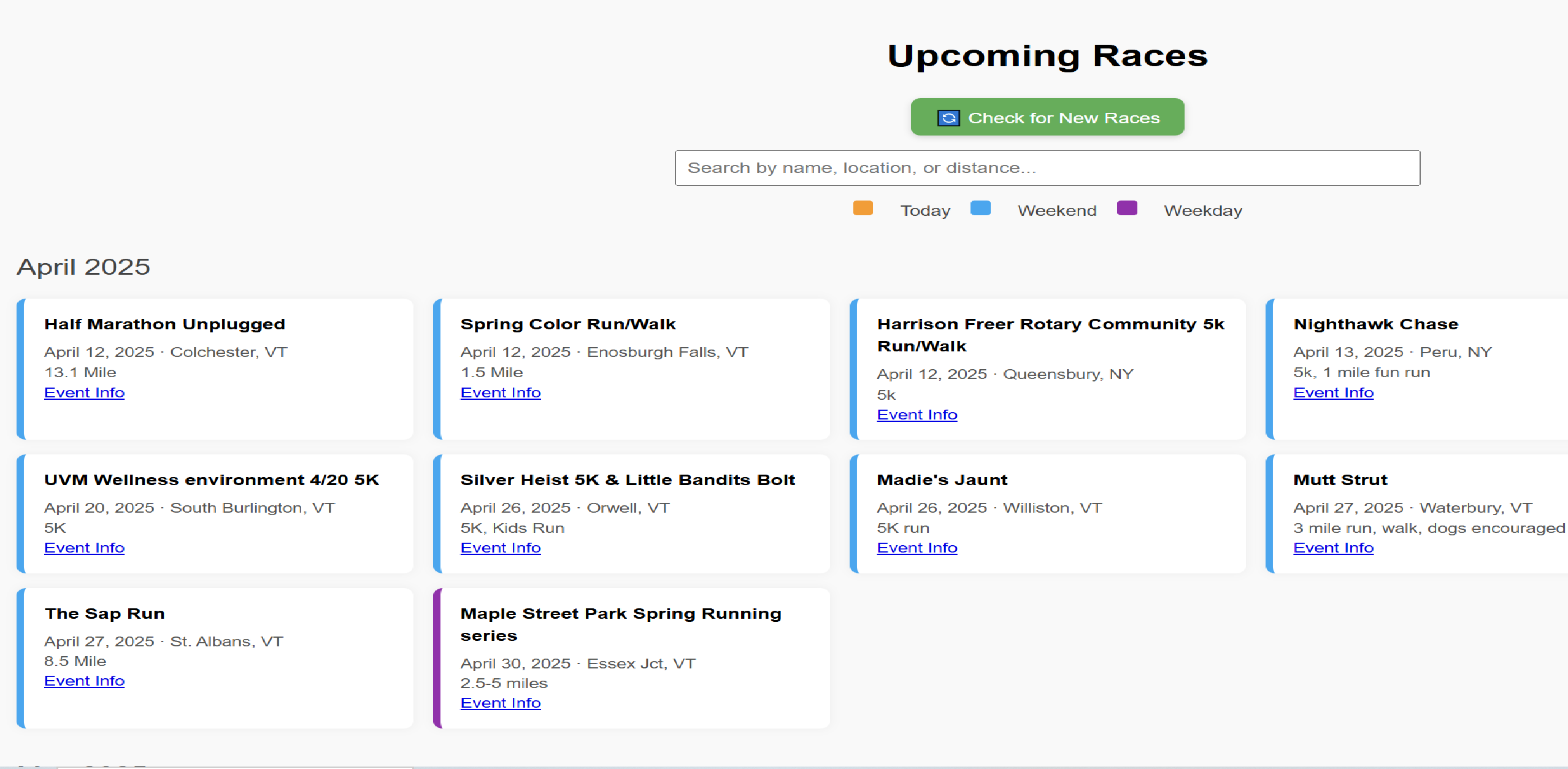Click April 26, 2025 · Orwell, VT text
1568x769 pixels.
coord(565,508)
